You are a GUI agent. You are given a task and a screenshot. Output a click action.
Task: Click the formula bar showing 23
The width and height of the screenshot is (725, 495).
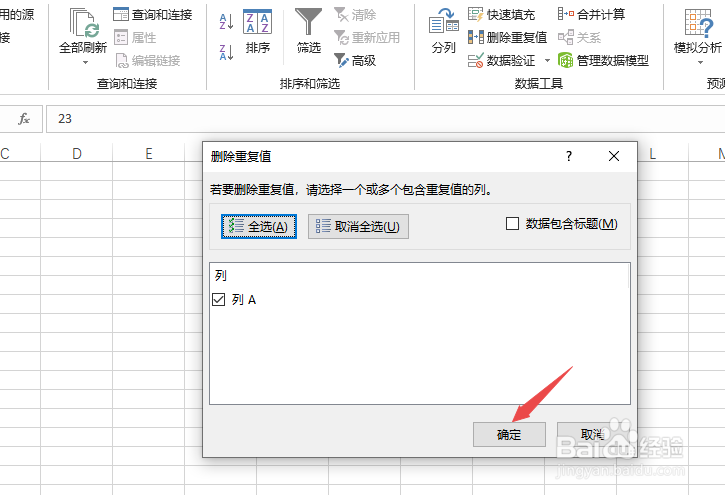tap(386, 119)
